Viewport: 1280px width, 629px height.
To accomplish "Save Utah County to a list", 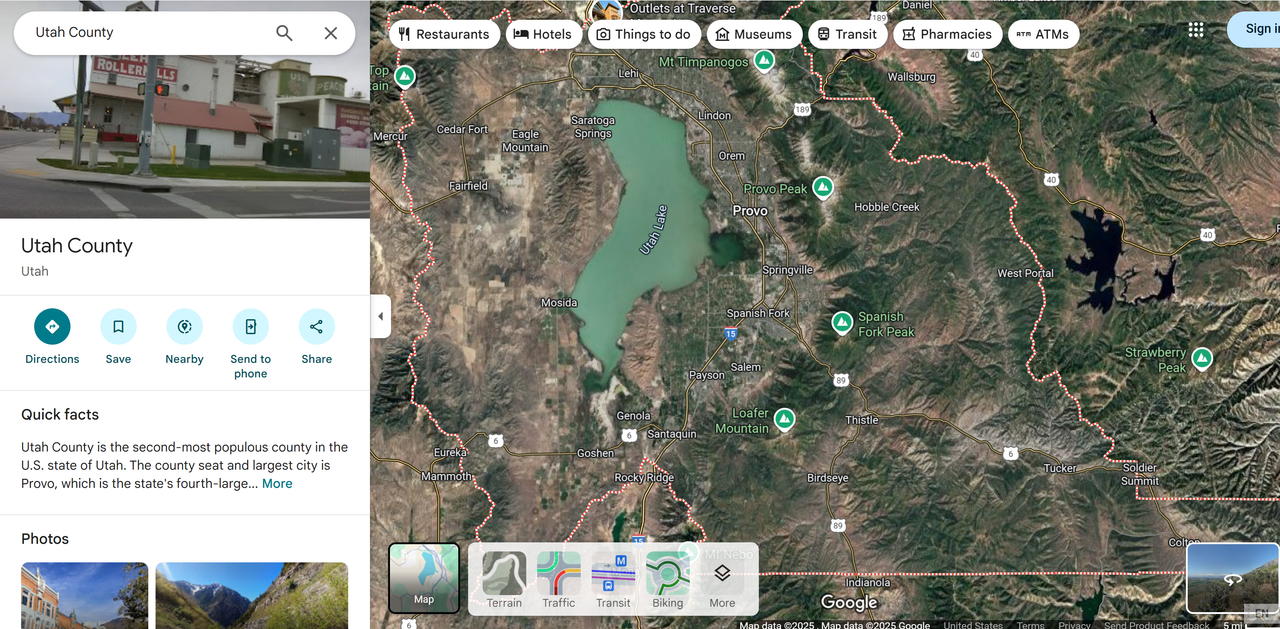I will (118, 337).
